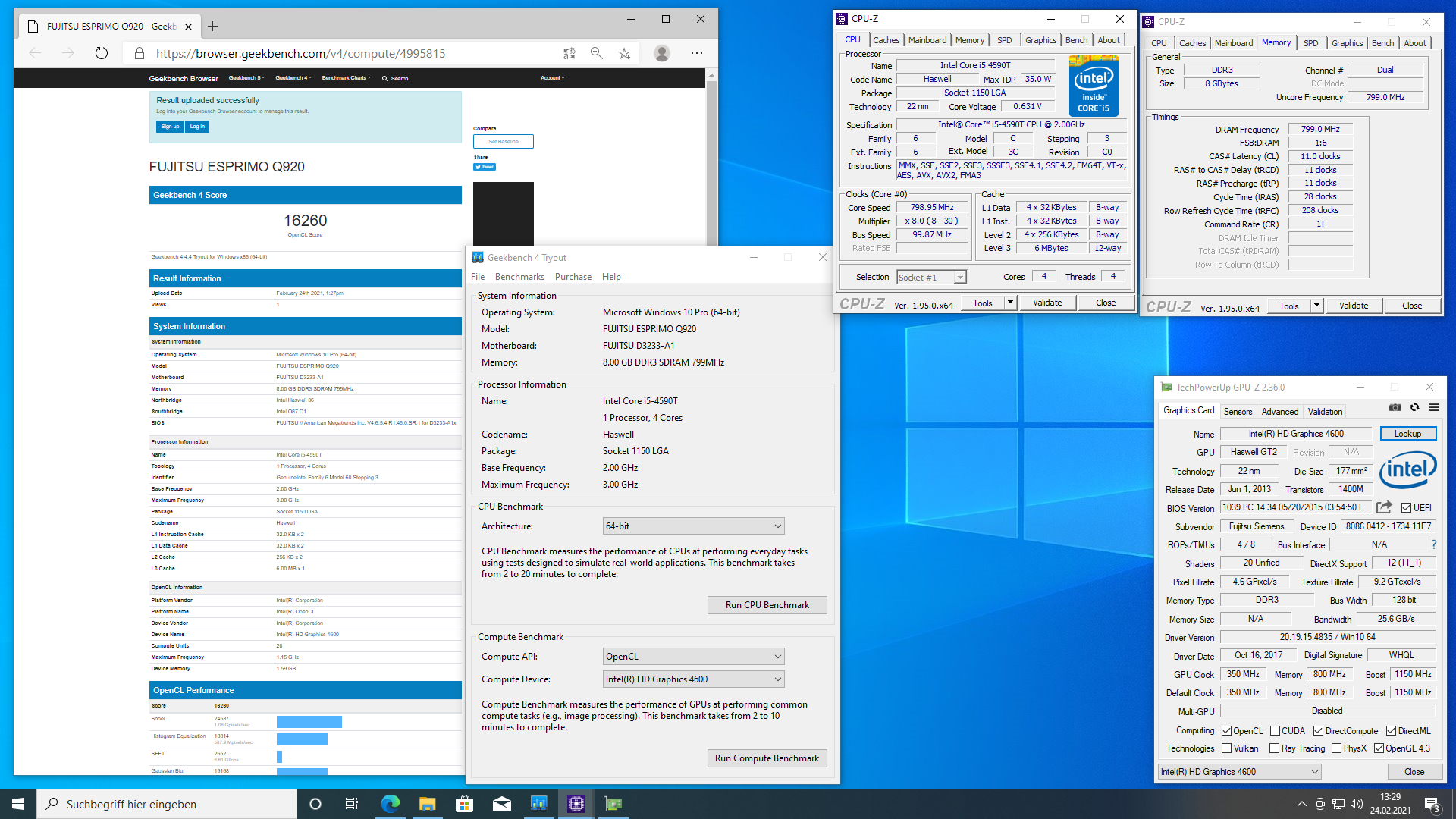Close the FUJITSU ESPRIMO Q920 browser tab

(188, 27)
